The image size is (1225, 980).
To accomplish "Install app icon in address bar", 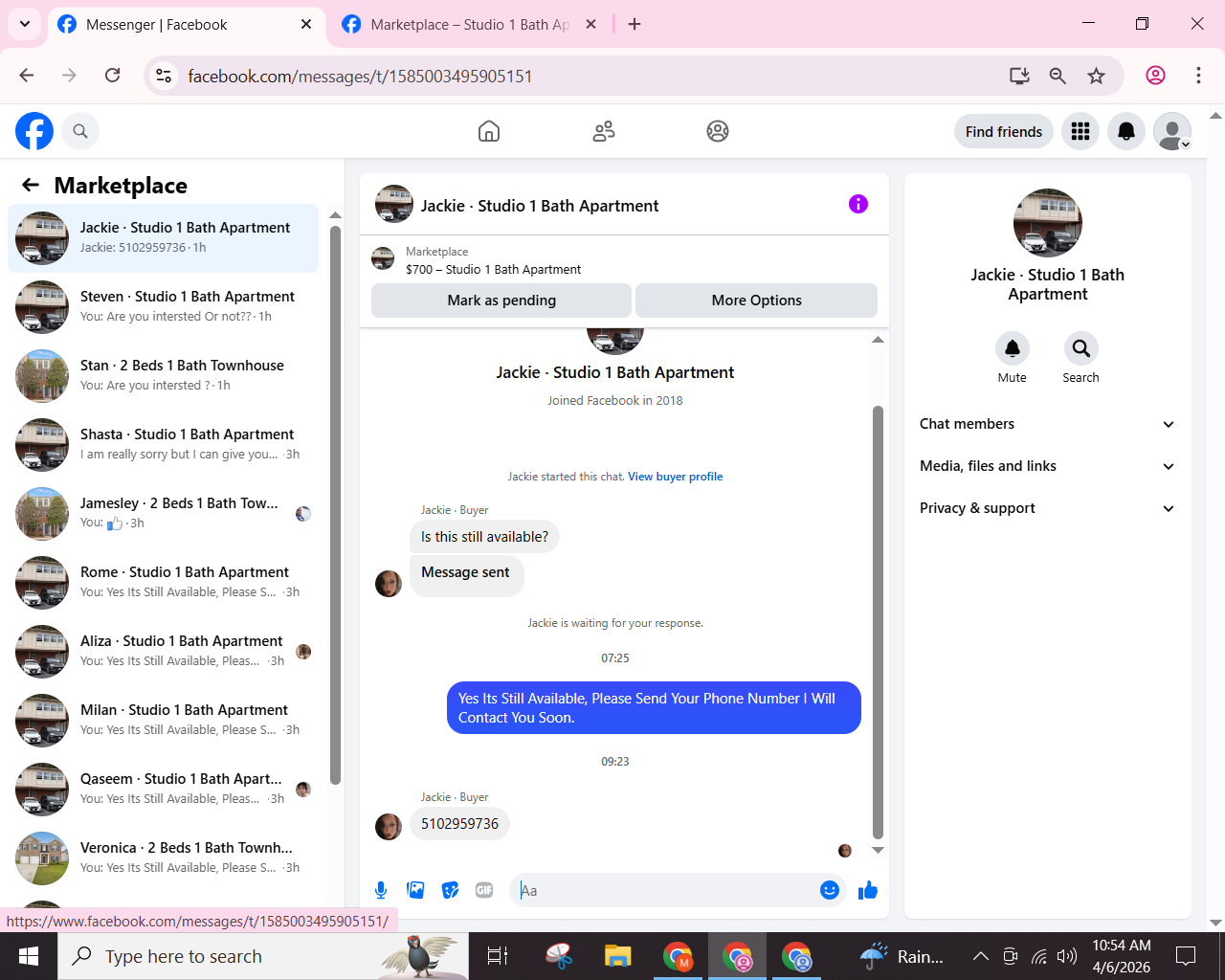I will (1019, 76).
